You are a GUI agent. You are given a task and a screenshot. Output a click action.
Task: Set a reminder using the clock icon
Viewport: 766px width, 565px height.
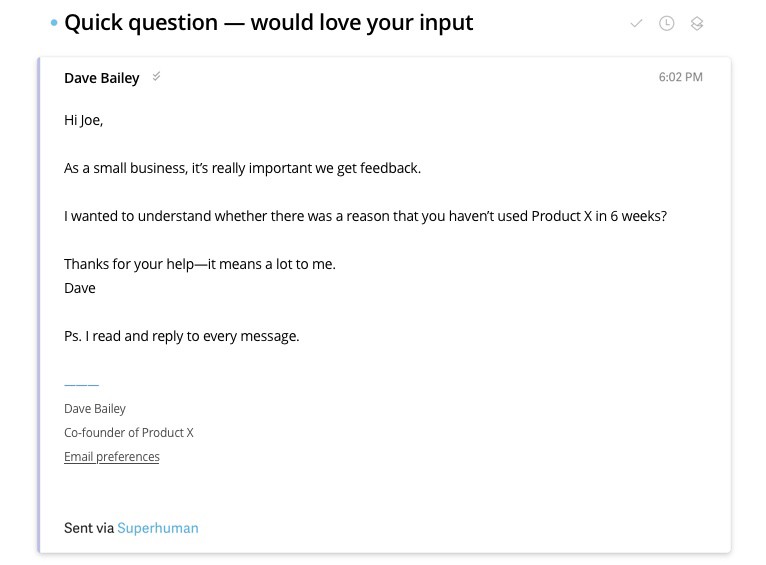(666, 23)
